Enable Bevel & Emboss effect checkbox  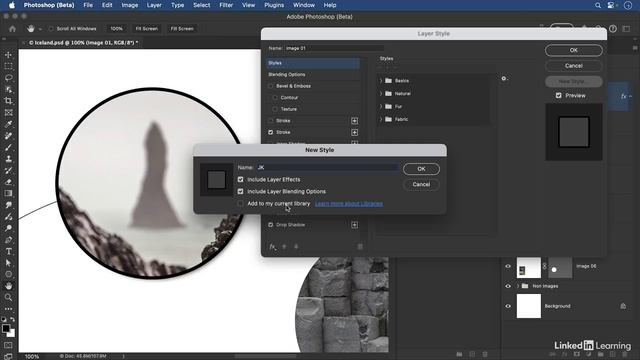pos(271,86)
